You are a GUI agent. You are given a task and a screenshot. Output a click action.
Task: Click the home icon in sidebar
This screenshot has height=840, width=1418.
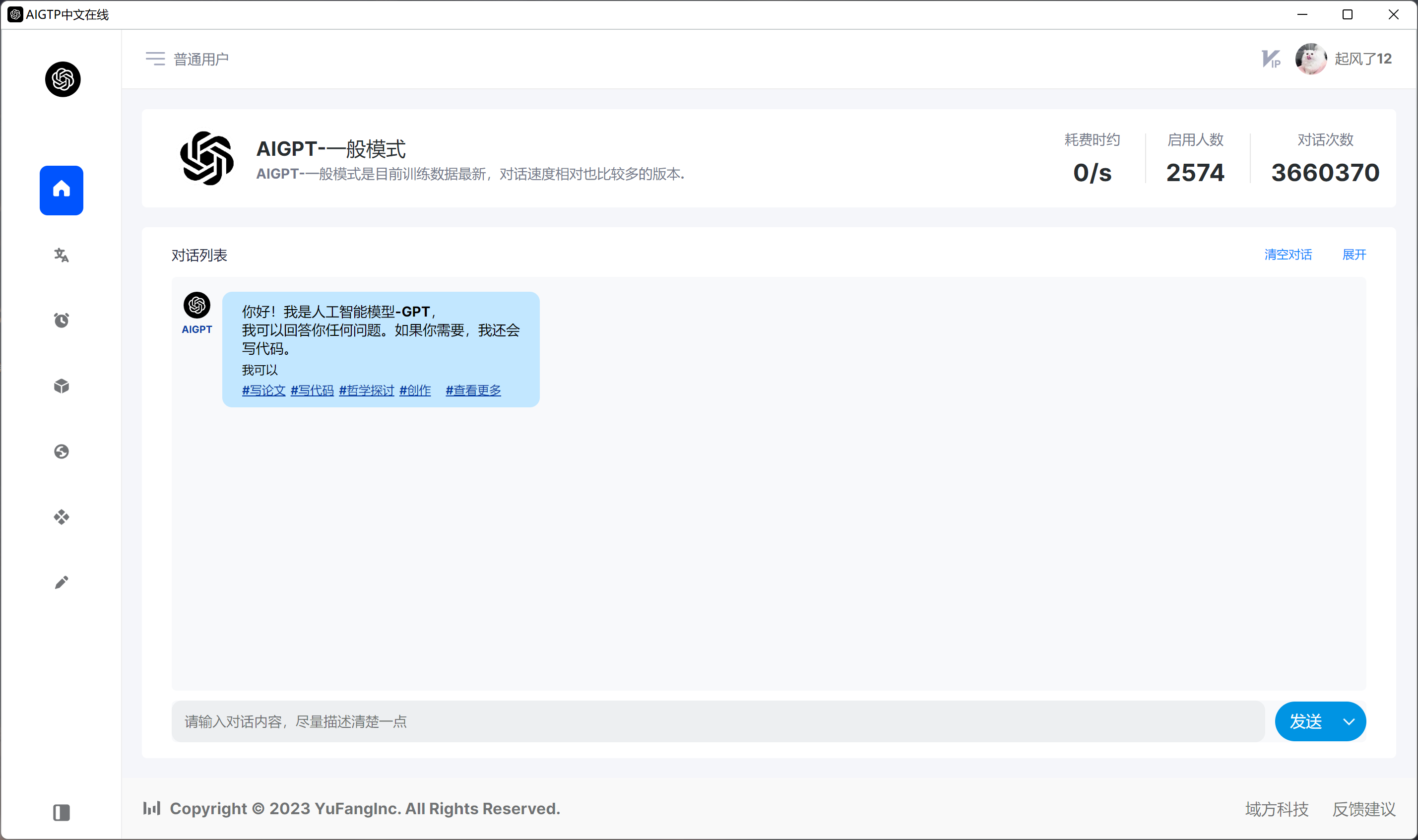(x=61, y=190)
